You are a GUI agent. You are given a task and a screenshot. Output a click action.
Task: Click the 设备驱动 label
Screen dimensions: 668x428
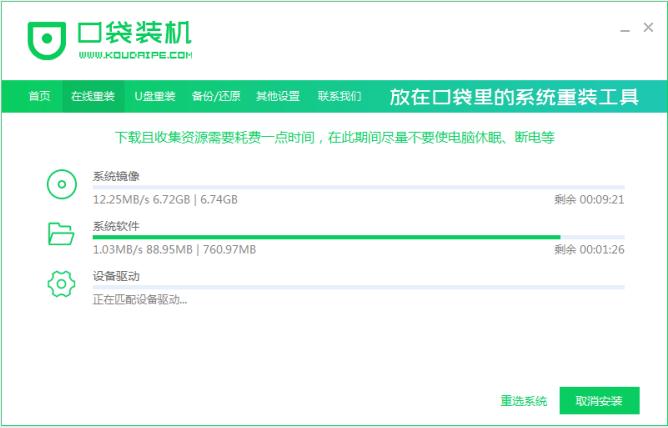[x=116, y=276]
